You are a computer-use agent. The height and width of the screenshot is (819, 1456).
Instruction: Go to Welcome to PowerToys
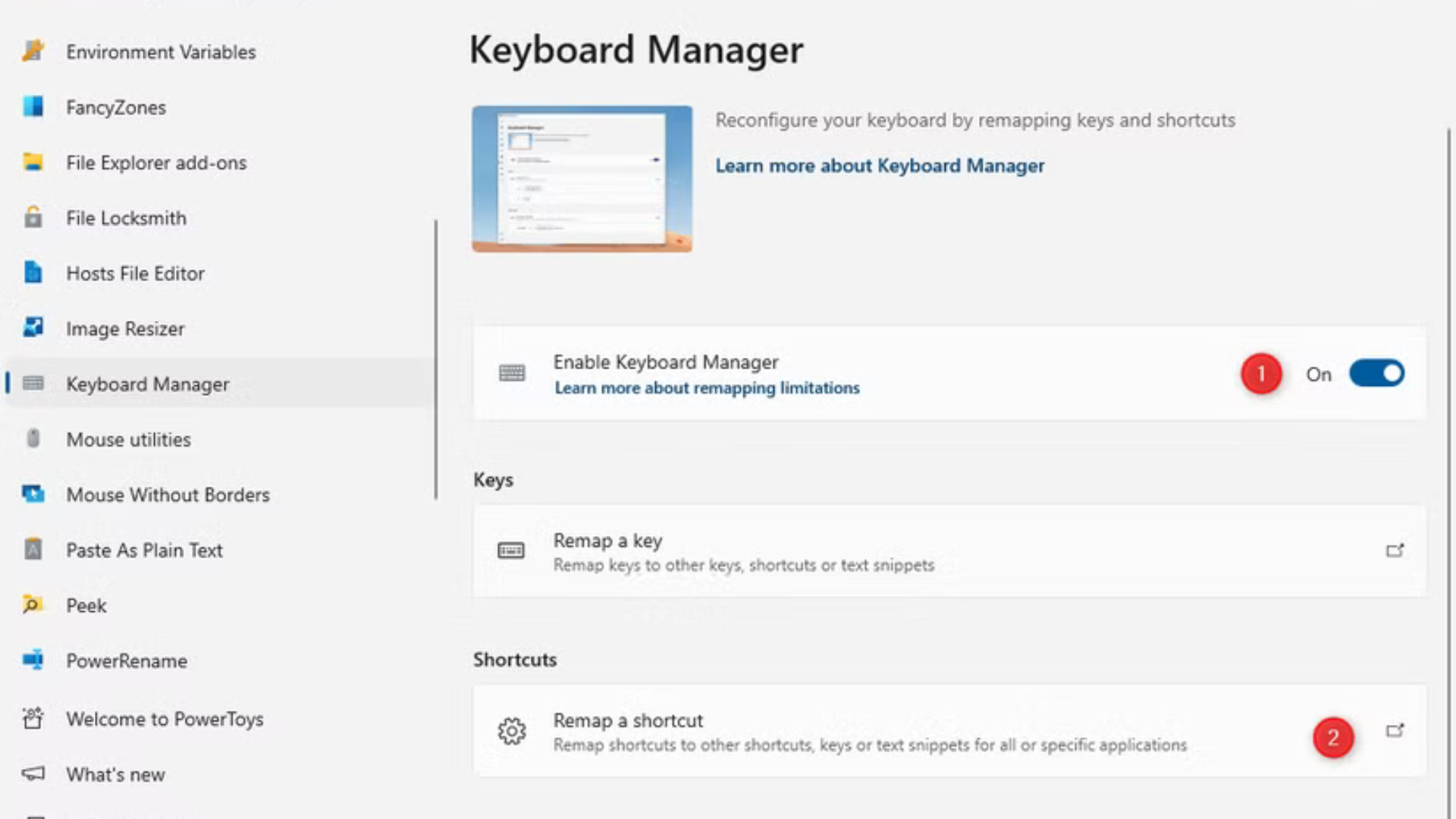(165, 719)
